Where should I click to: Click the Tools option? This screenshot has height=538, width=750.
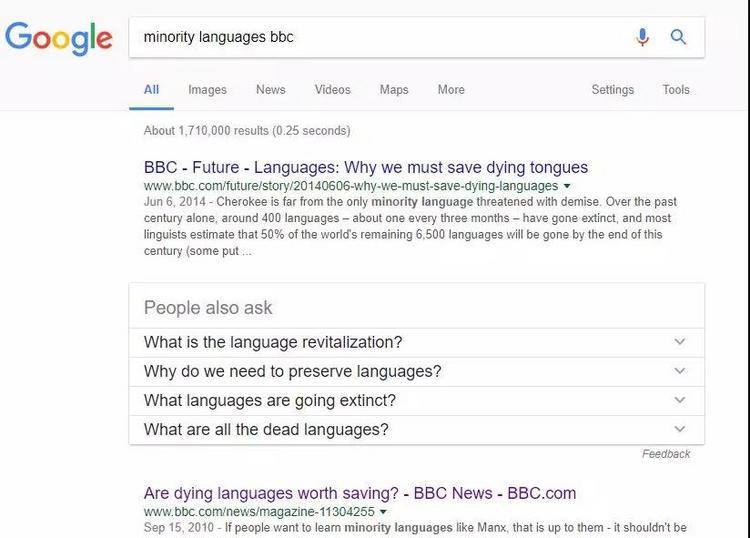point(676,90)
